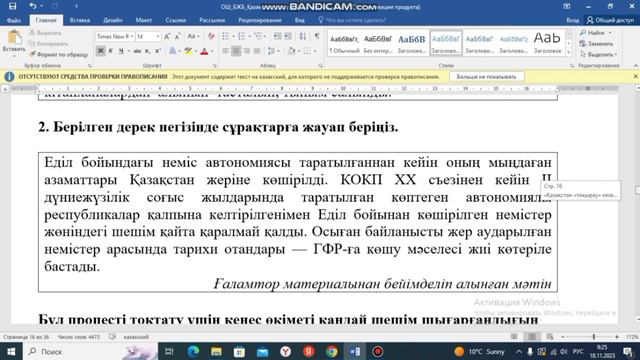The height and width of the screenshot is (360, 640).
Task: Toggle Bold (Ж) formatting
Action: point(100,51)
